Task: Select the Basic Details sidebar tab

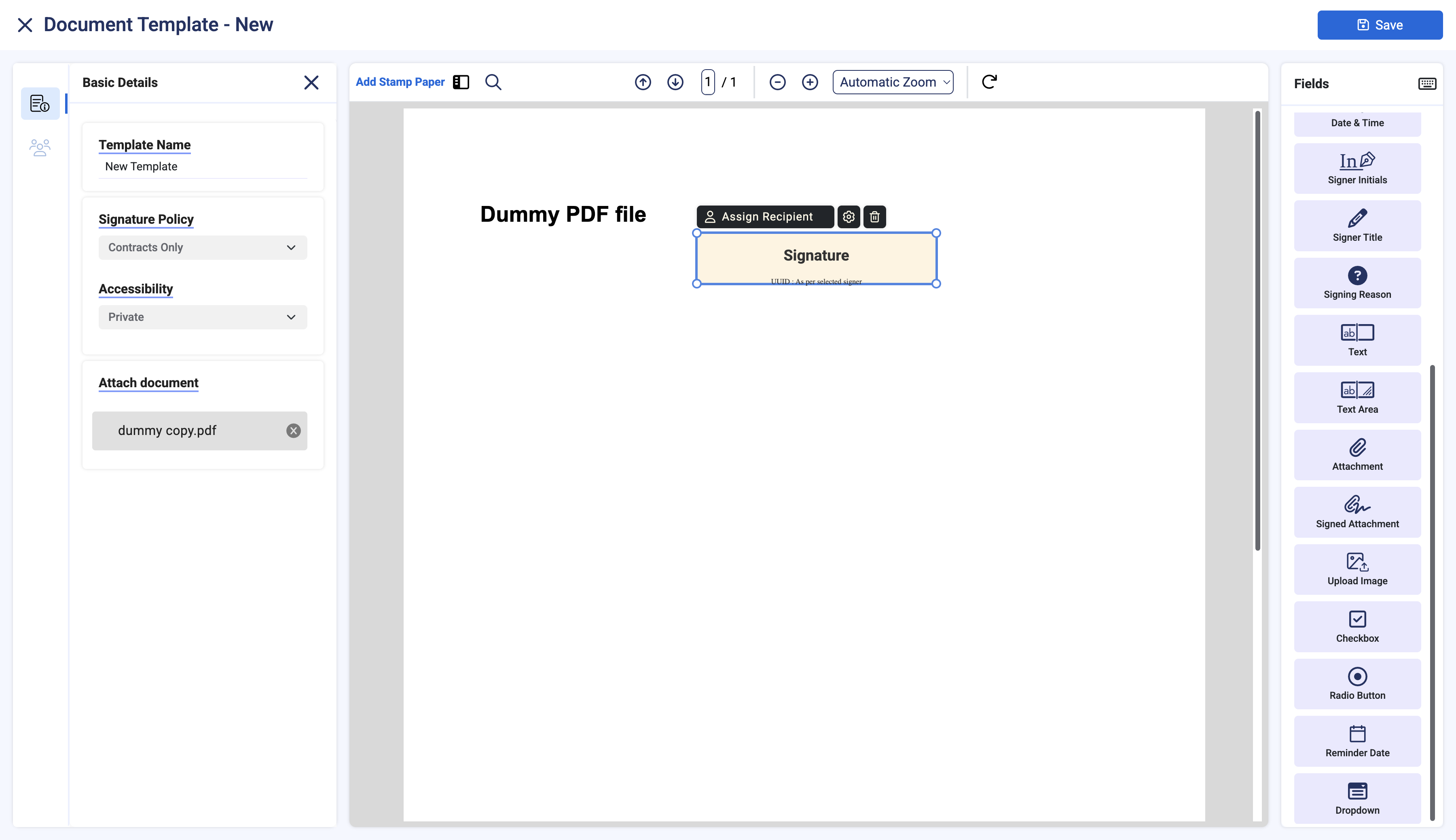Action: tap(40, 104)
